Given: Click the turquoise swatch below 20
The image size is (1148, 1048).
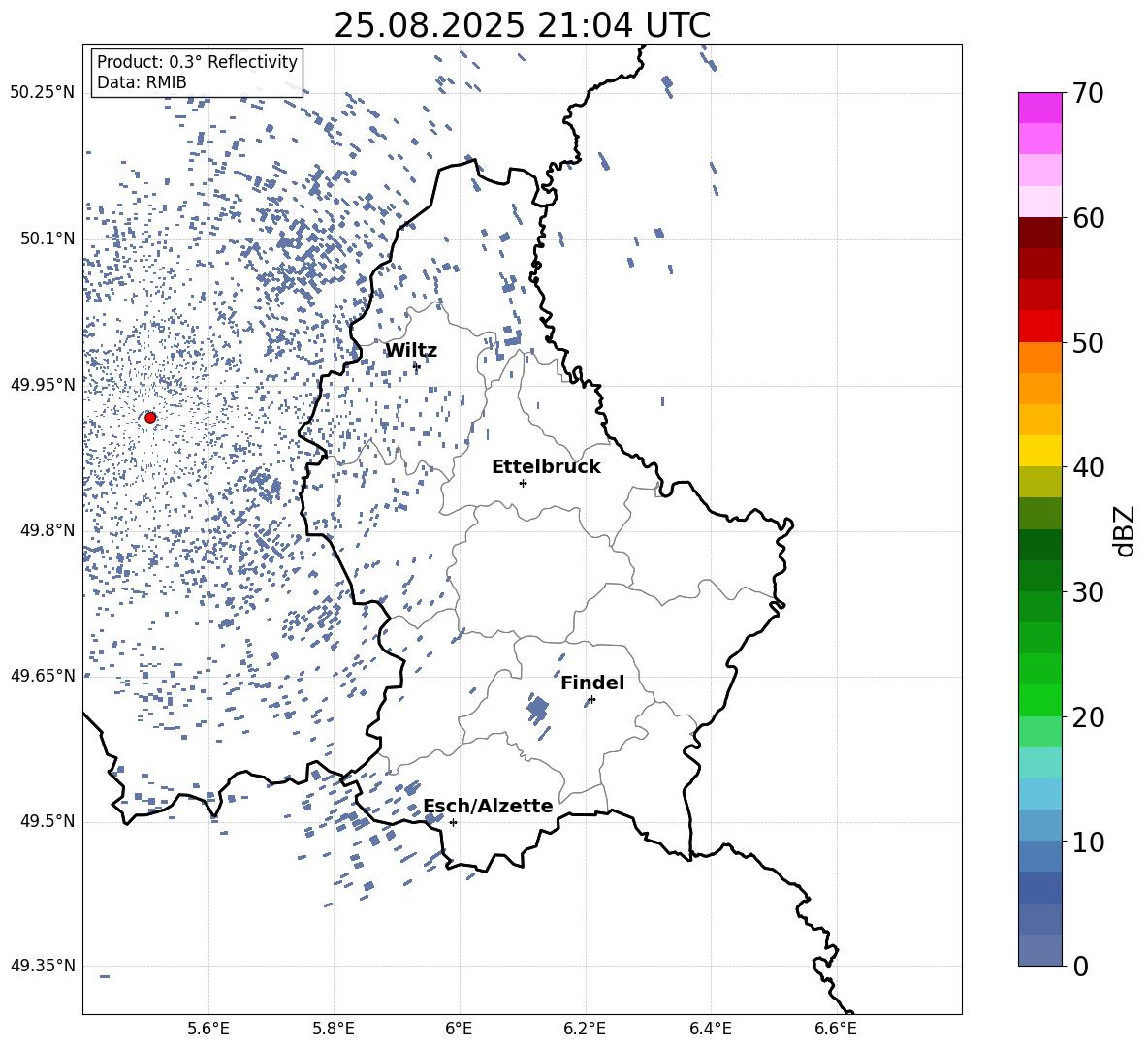Looking at the screenshot, I should click(1040, 763).
